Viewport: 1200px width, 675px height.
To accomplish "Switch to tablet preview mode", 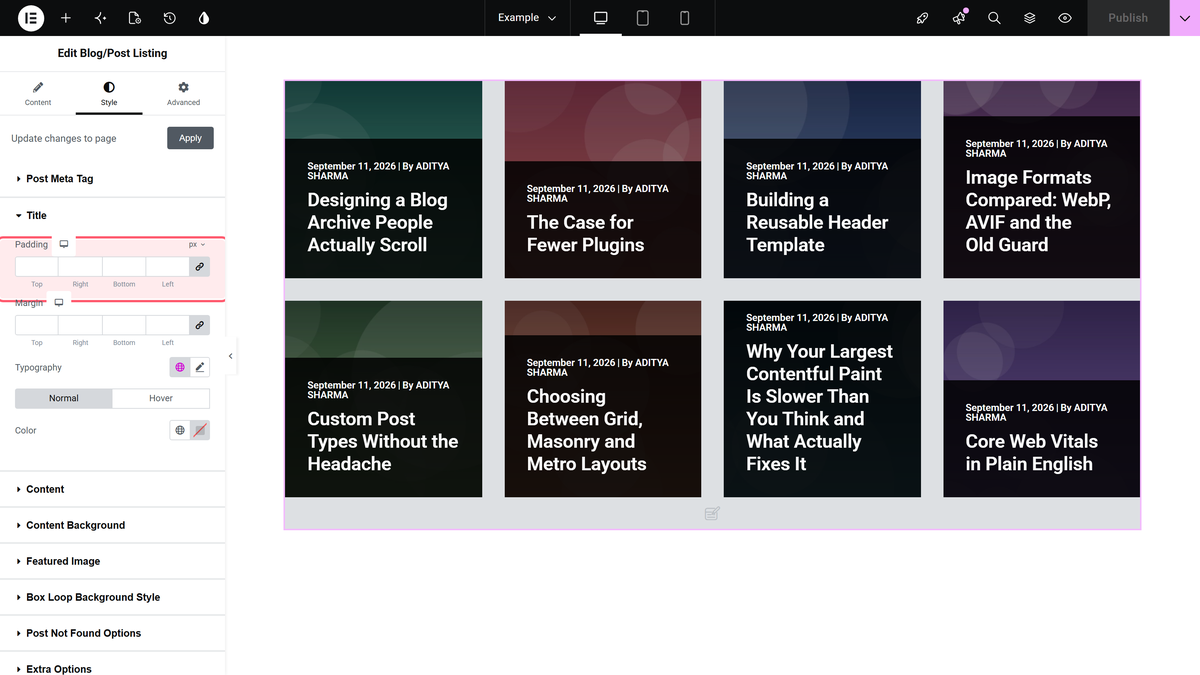I will (x=643, y=18).
